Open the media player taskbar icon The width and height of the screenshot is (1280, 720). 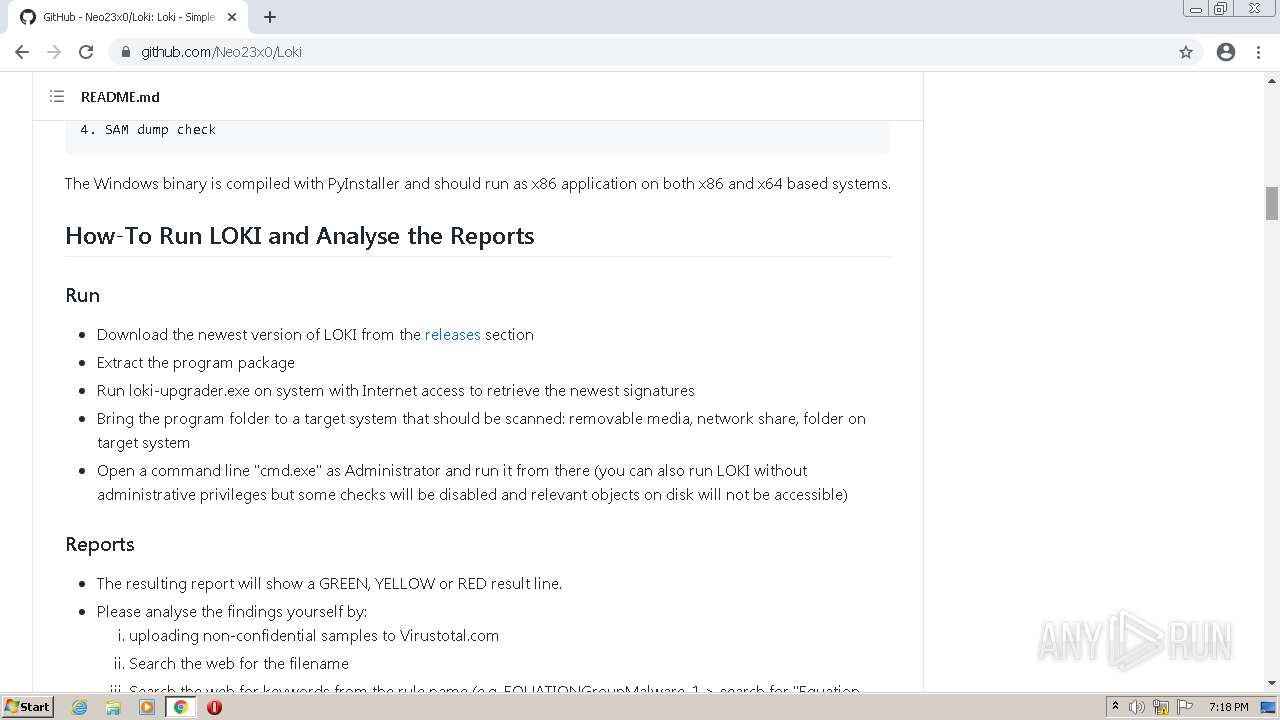tap(147, 707)
